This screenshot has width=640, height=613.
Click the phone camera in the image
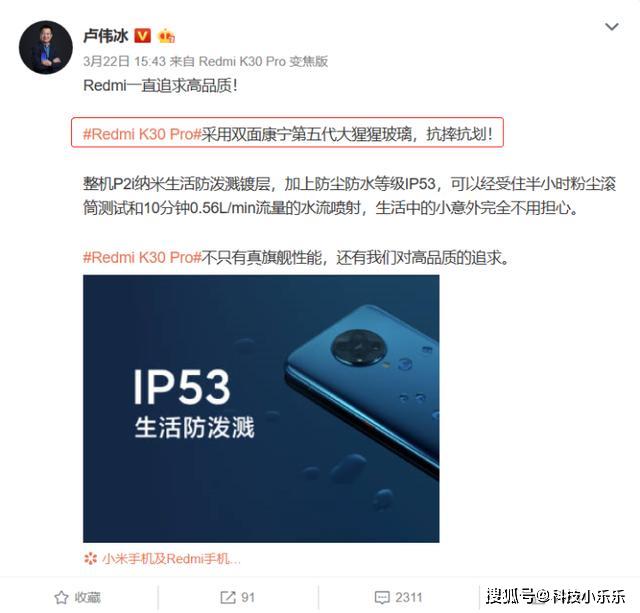click(359, 348)
